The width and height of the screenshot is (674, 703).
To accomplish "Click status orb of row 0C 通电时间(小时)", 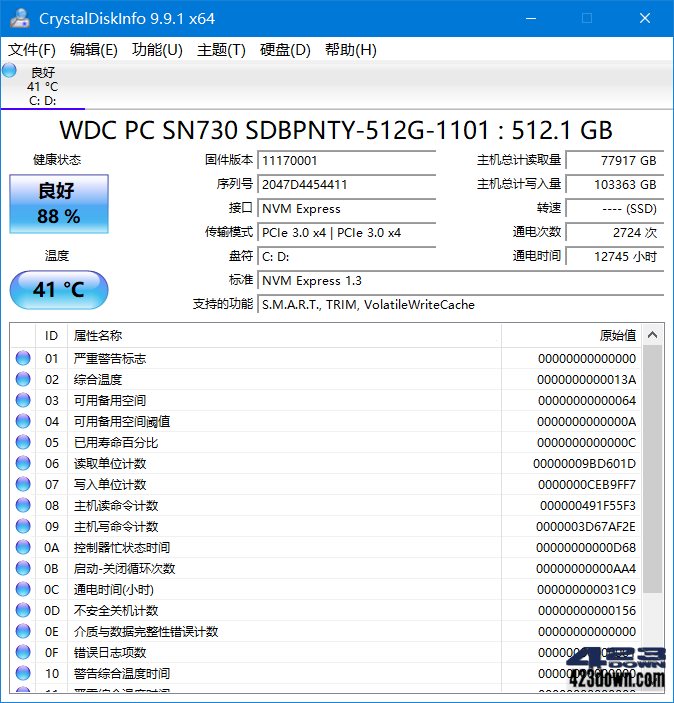I will pyautogui.click(x=23, y=590).
